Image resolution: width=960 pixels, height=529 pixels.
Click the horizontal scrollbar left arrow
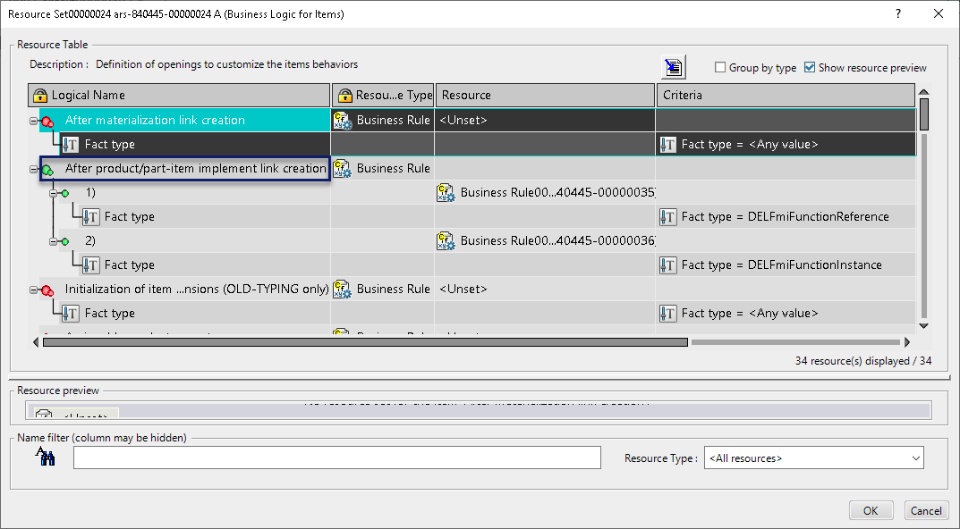click(36, 342)
